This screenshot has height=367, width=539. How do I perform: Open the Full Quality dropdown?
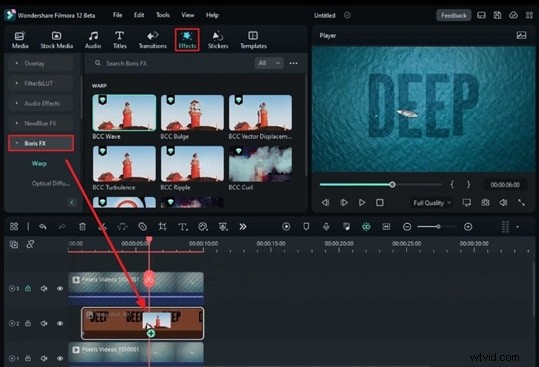pos(432,203)
